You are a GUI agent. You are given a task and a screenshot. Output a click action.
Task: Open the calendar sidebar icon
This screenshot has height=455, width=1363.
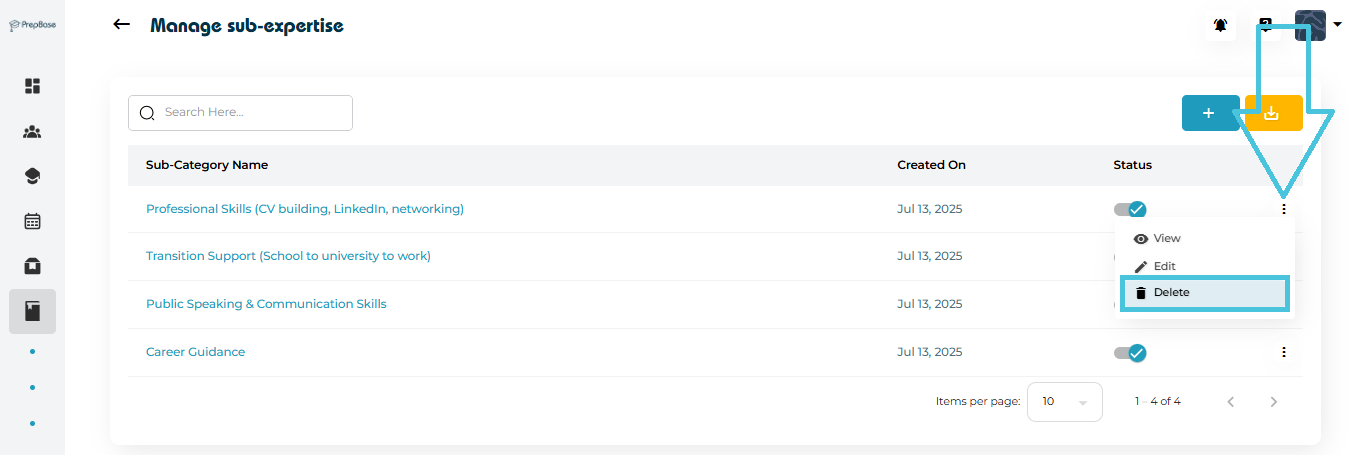[x=32, y=221]
